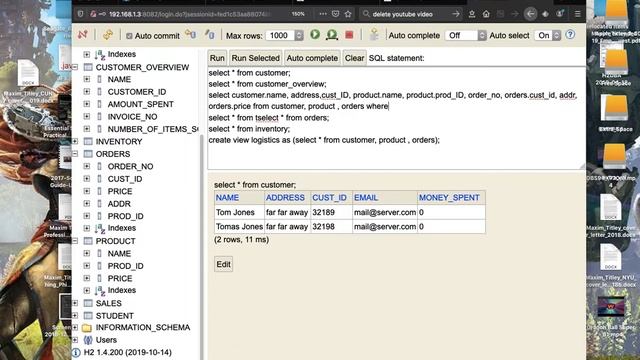Click the Edit button below the results
The image size is (640, 360).
(x=223, y=264)
